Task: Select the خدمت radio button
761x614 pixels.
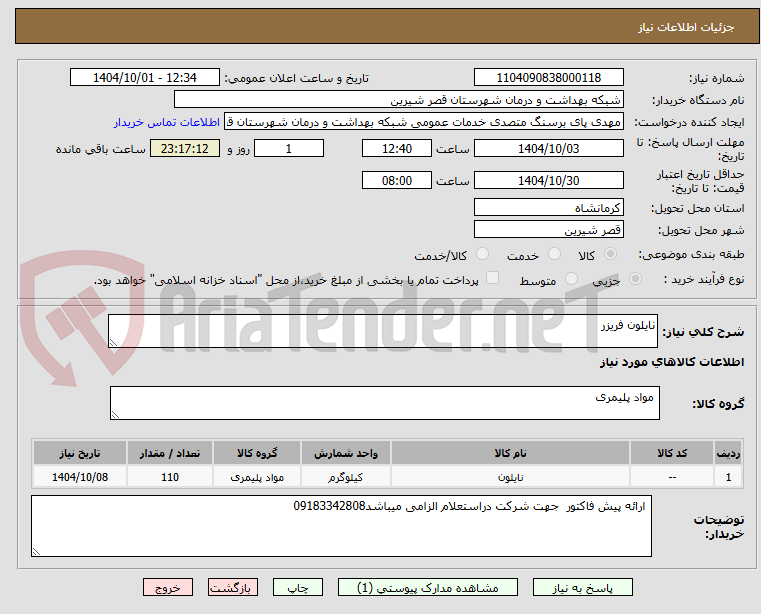Action: tap(554, 254)
